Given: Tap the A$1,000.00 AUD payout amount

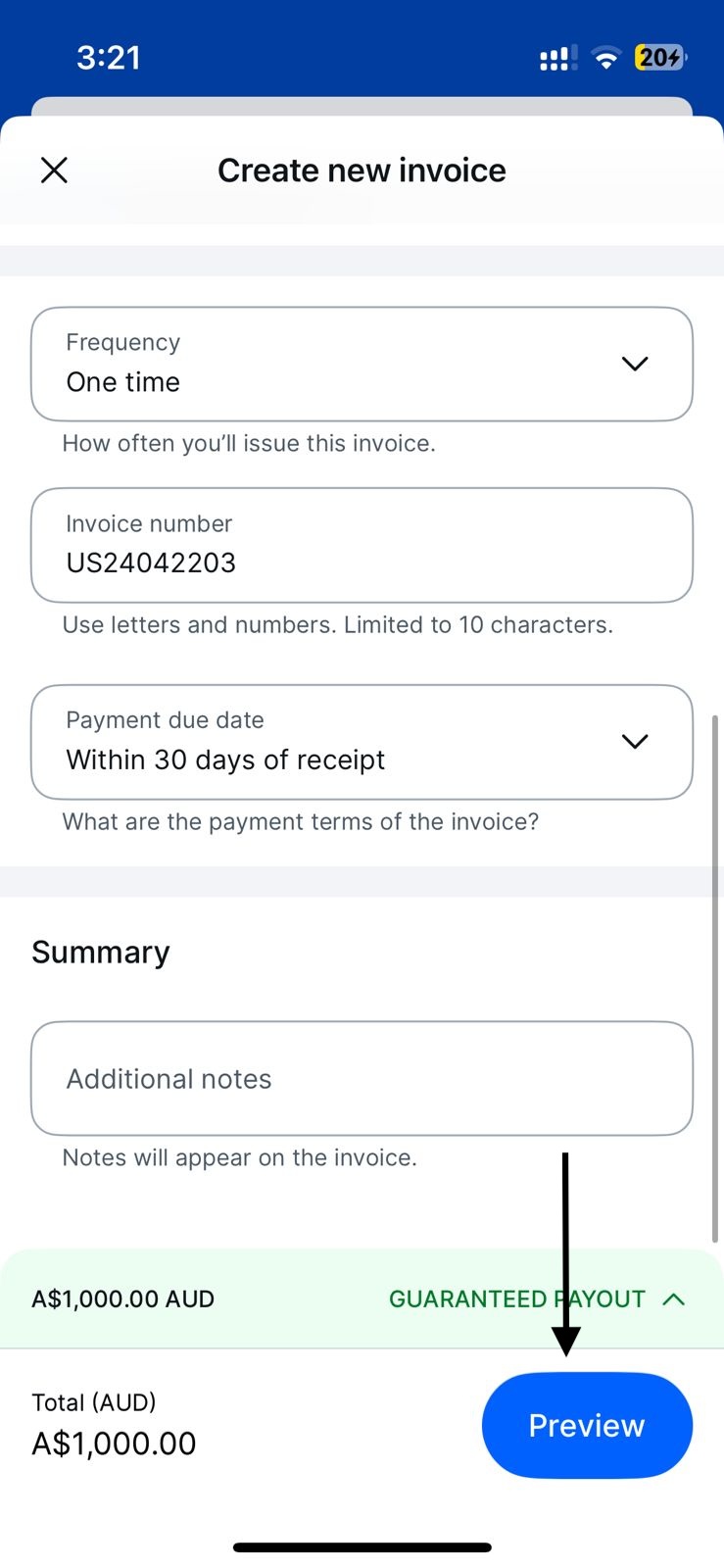Looking at the screenshot, I should (x=123, y=1299).
